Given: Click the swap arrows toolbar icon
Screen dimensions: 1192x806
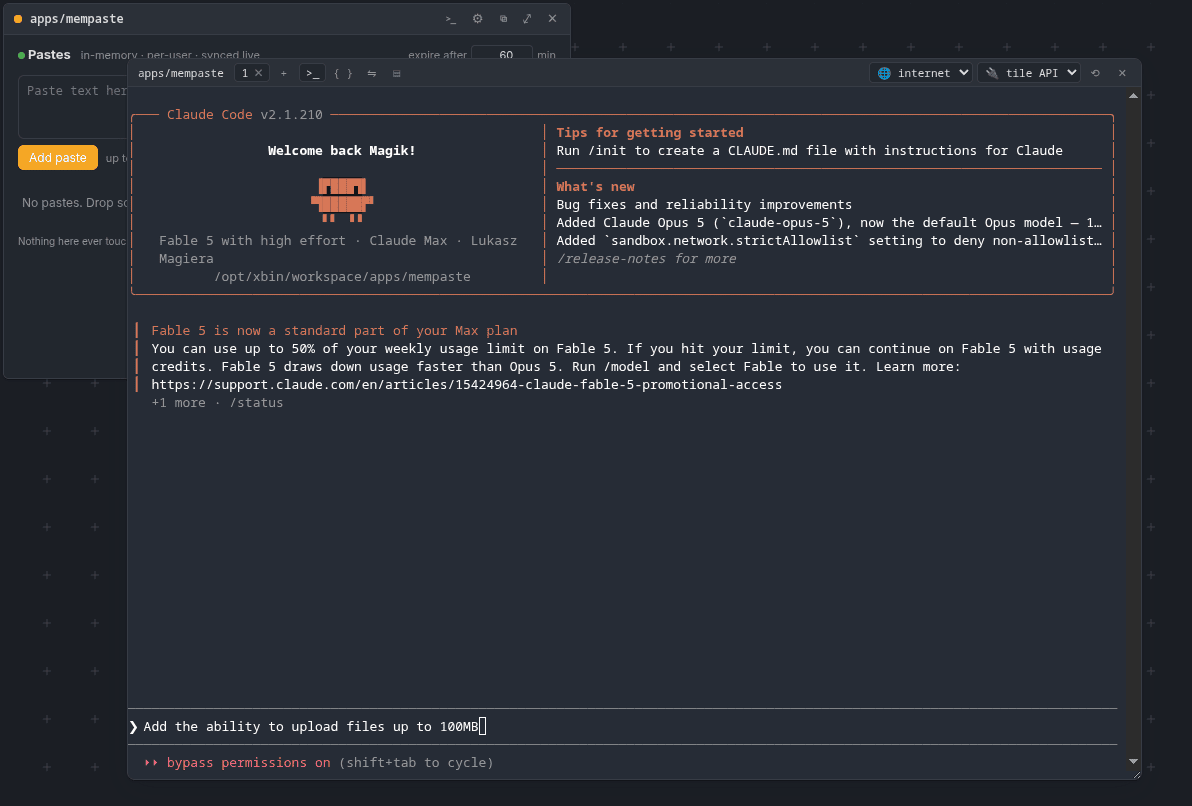Looking at the screenshot, I should (372, 73).
